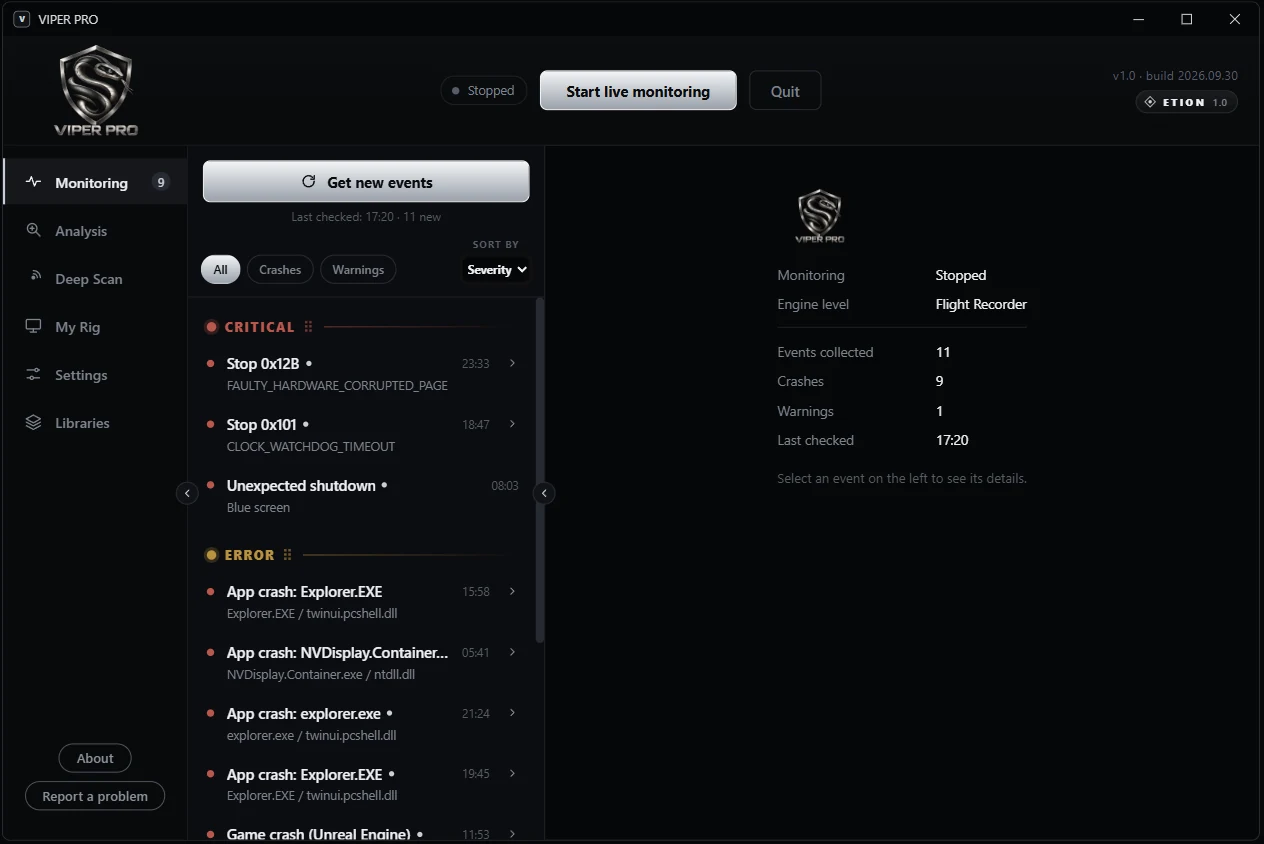
Task: Click the About button
Action: tap(95, 758)
